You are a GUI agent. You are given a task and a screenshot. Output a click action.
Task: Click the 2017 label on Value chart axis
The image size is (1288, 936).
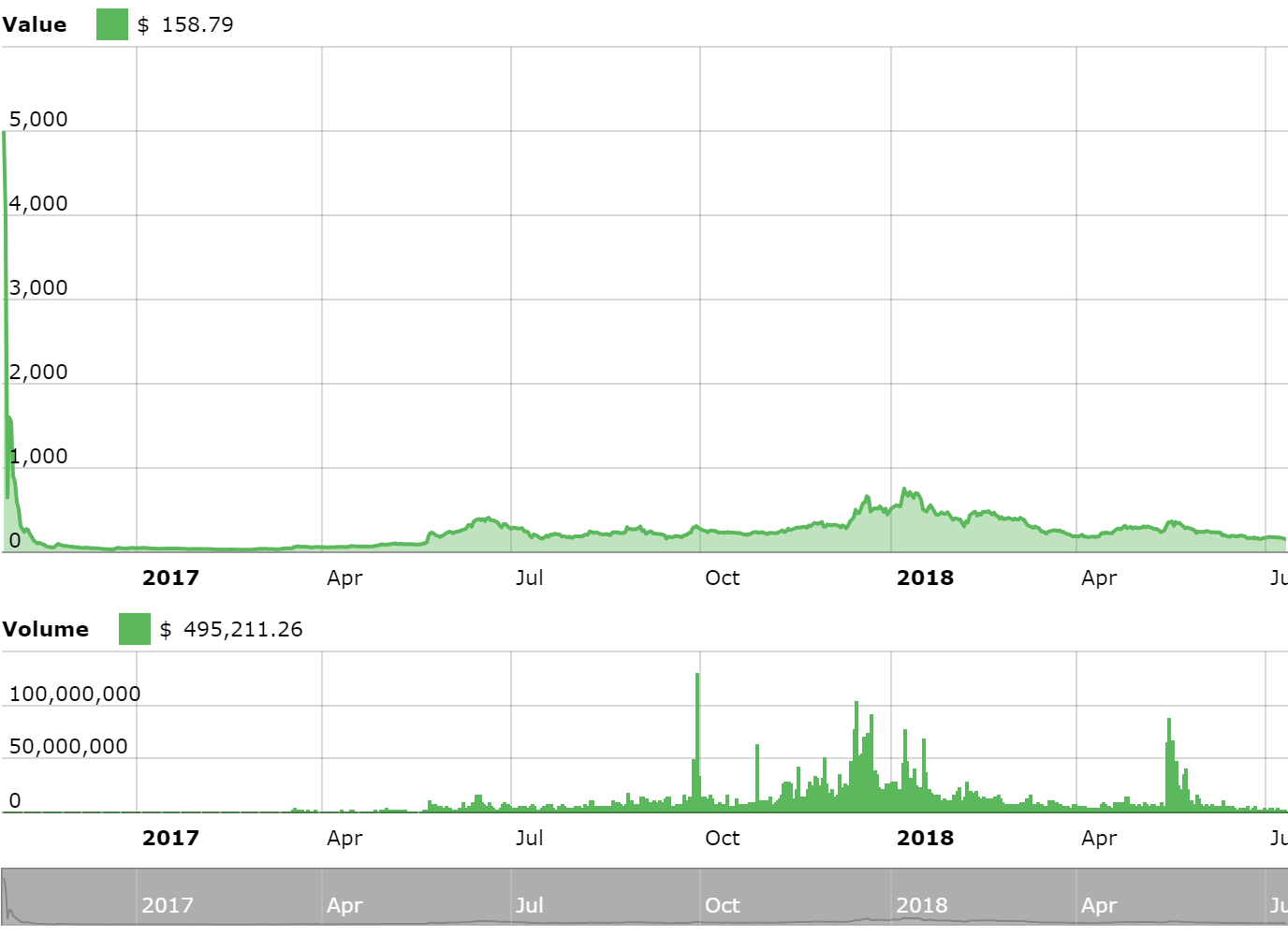170,578
